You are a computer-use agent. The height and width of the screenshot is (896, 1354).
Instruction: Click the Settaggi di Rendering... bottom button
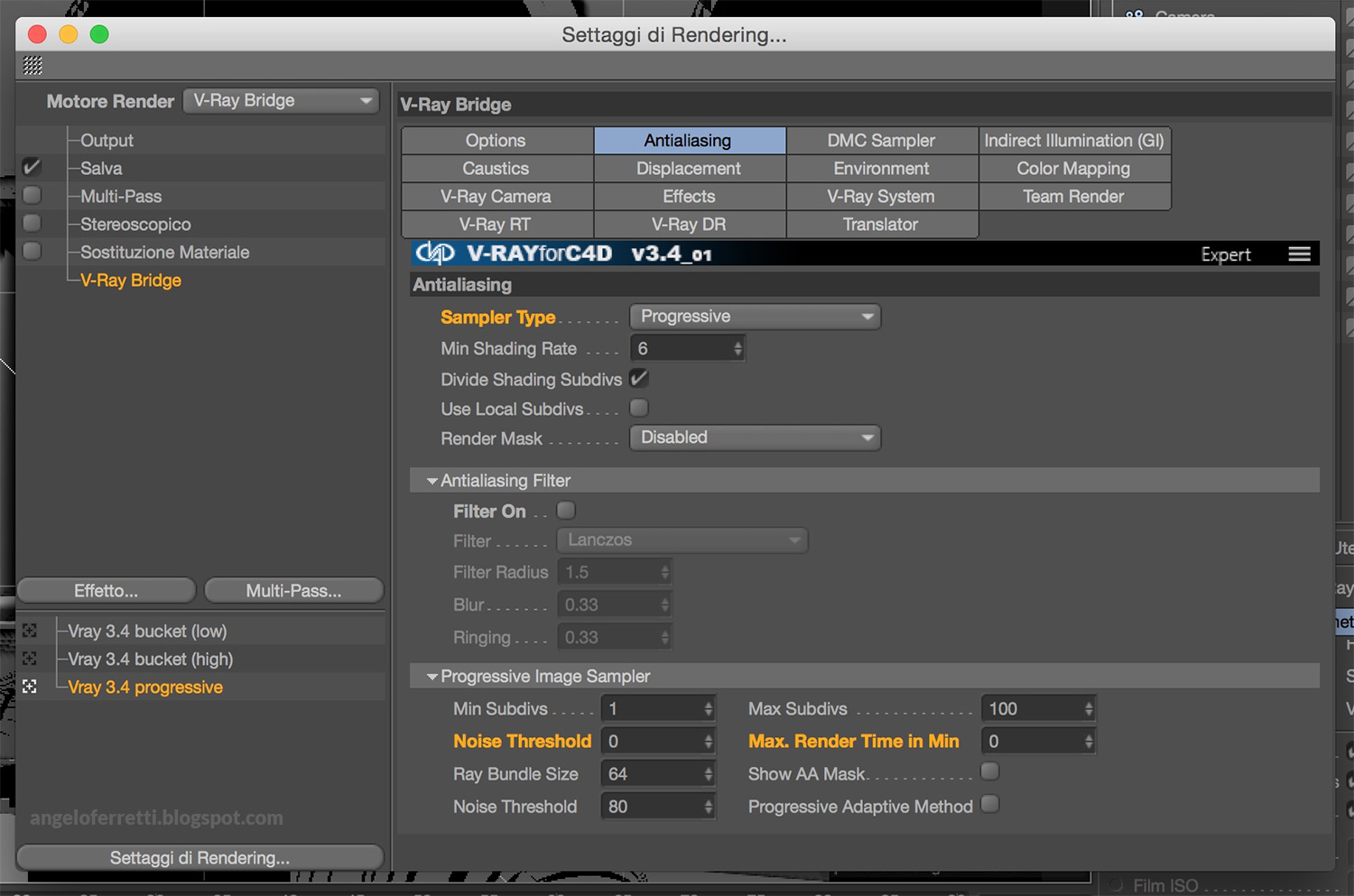coord(200,857)
